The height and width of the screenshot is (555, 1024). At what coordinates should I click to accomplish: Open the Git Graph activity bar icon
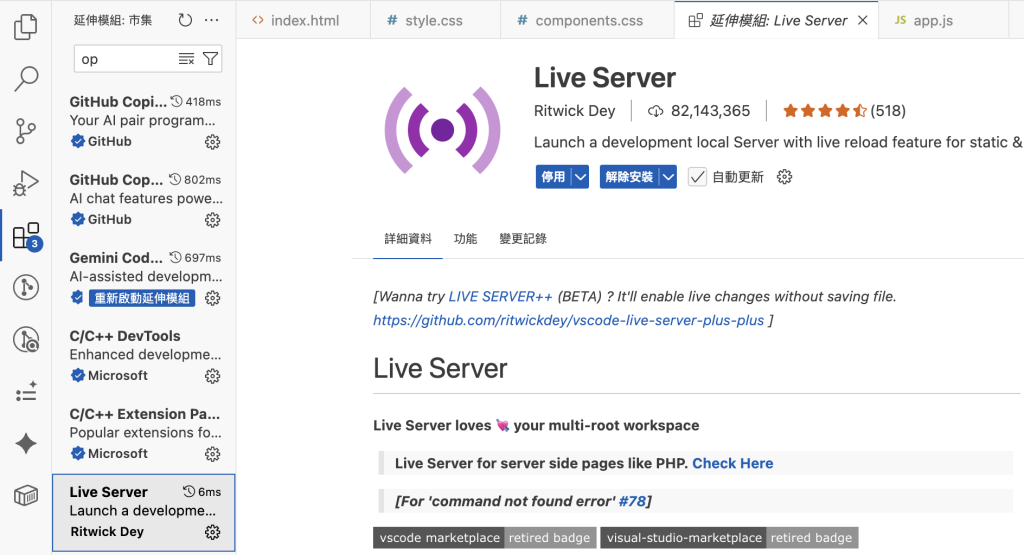click(x=25, y=287)
